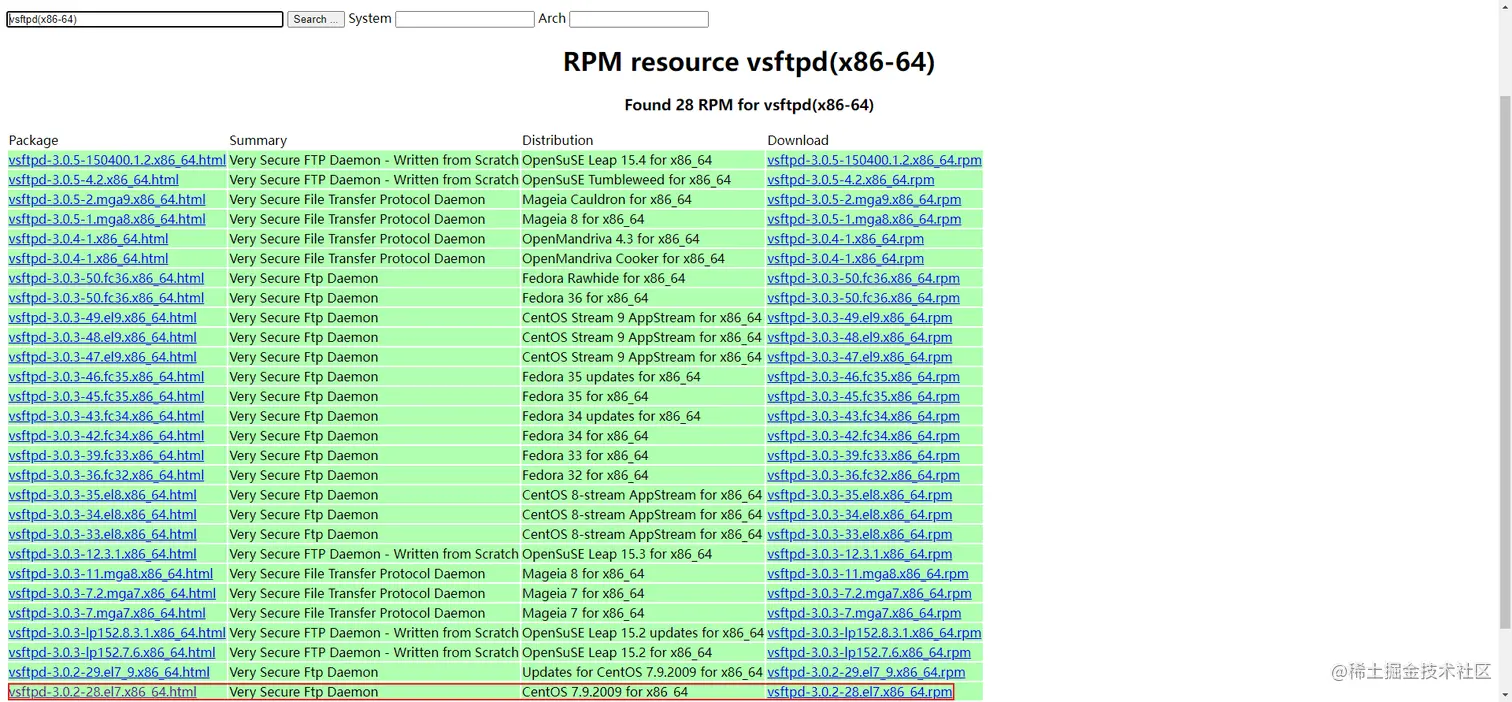Open vsftpd-3.0.2-28.el7.x86_64.html link
1512x702 pixels.
click(x=103, y=692)
